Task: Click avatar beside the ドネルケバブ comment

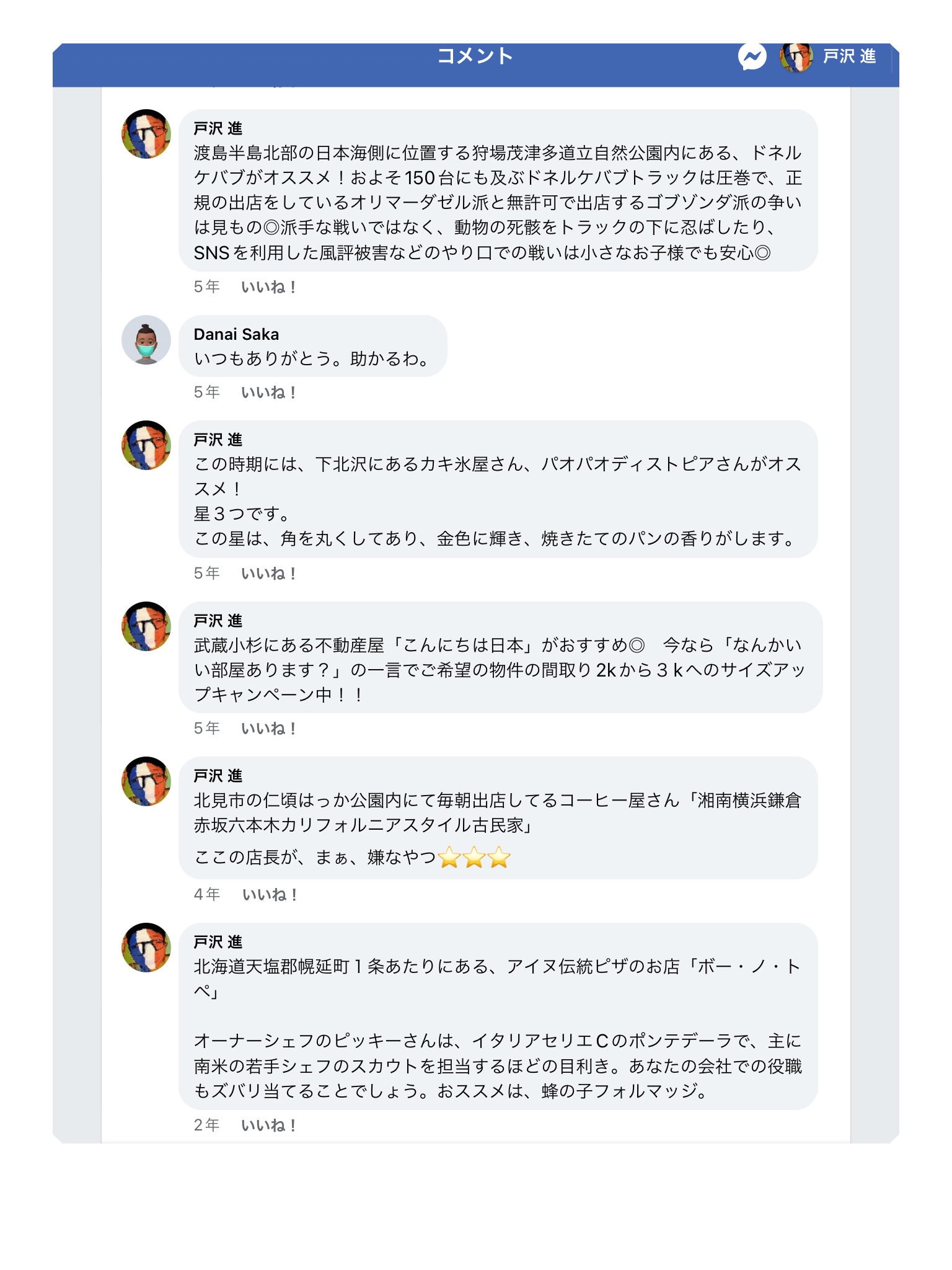Action: (x=146, y=134)
